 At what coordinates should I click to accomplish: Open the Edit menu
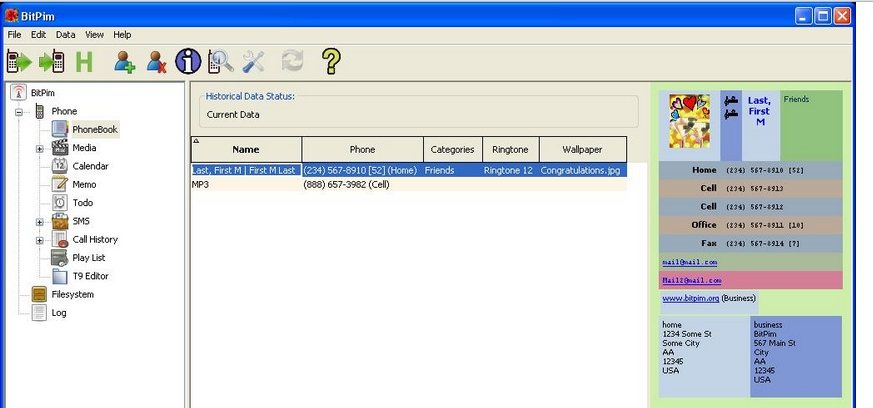pos(38,35)
